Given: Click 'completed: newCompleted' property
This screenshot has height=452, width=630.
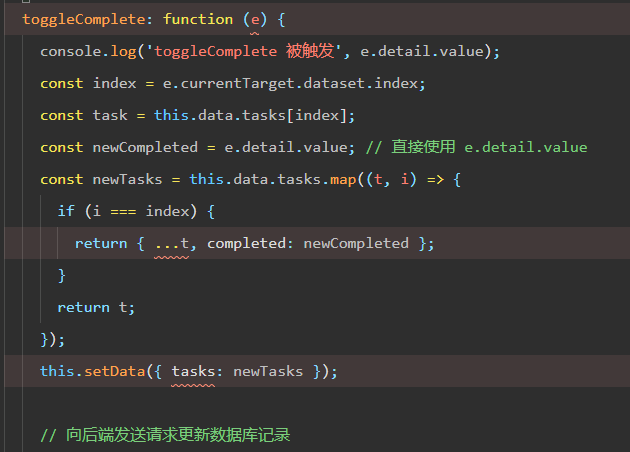Looking at the screenshot, I should (x=308, y=243).
